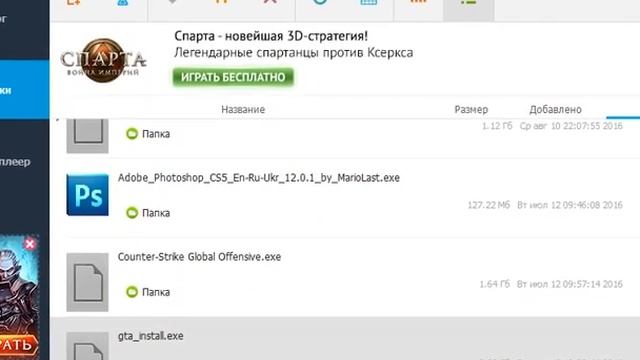This screenshot has width=640, height=360.
Task: Sort downloads by the 'Добавлено' column
Action: tap(556, 109)
